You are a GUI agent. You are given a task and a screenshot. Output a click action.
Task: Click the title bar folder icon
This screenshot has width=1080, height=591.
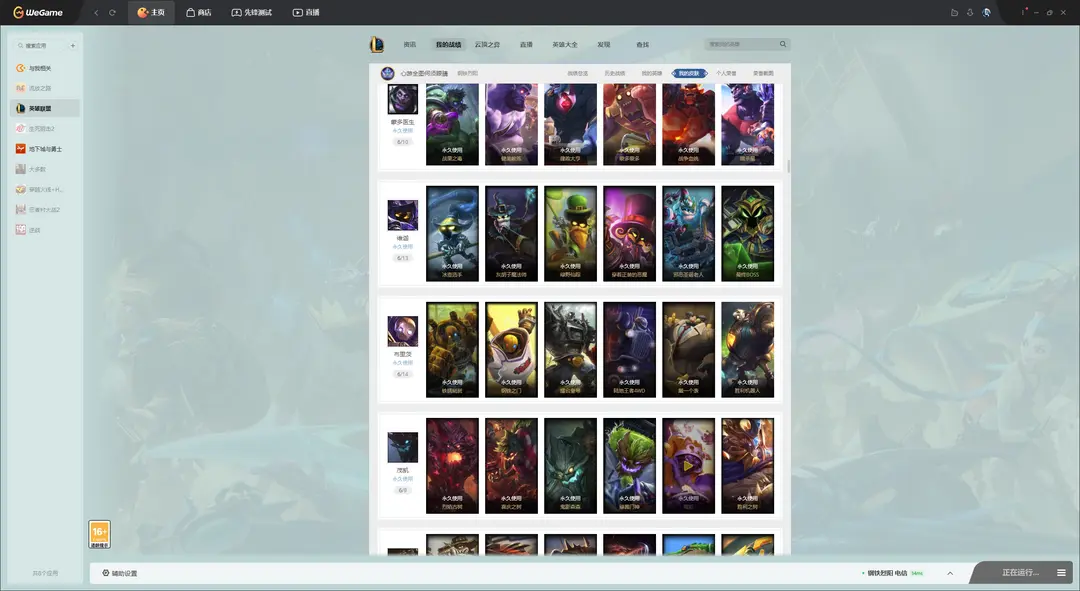click(954, 12)
